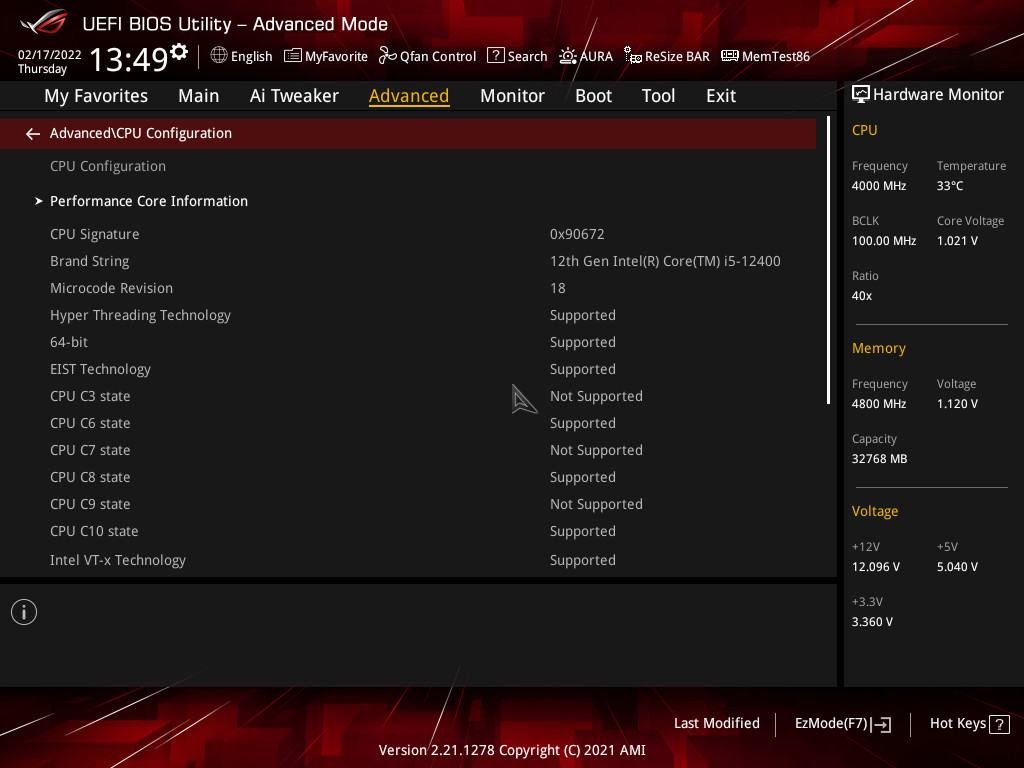Viewport: 1024px width, 768px height.
Task: Select Brand String row
Action: [x=408, y=261]
